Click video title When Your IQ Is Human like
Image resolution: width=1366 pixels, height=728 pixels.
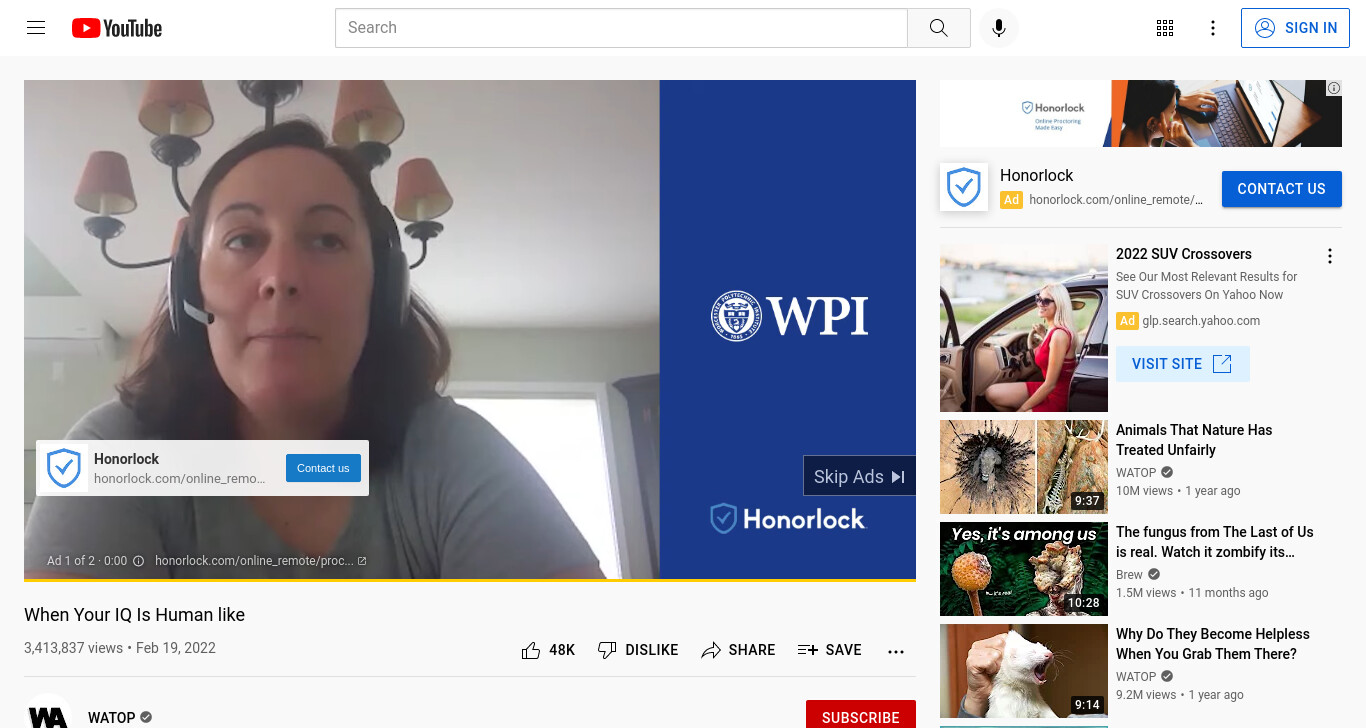pyautogui.click(x=134, y=615)
